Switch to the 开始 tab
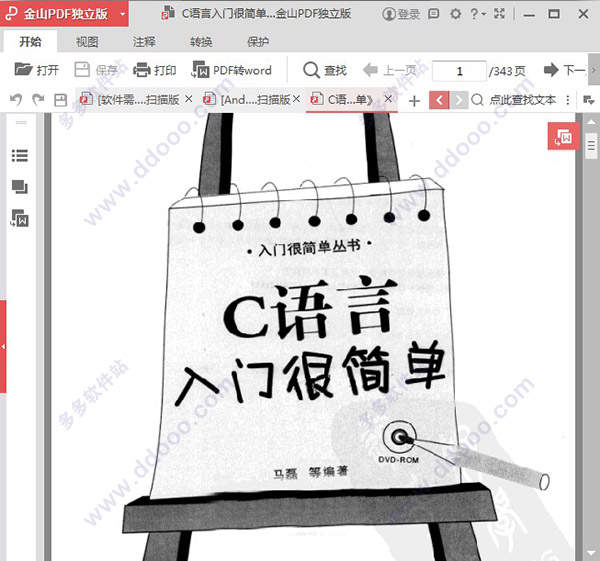This screenshot has height=561, width=600. tap(30, 41)
